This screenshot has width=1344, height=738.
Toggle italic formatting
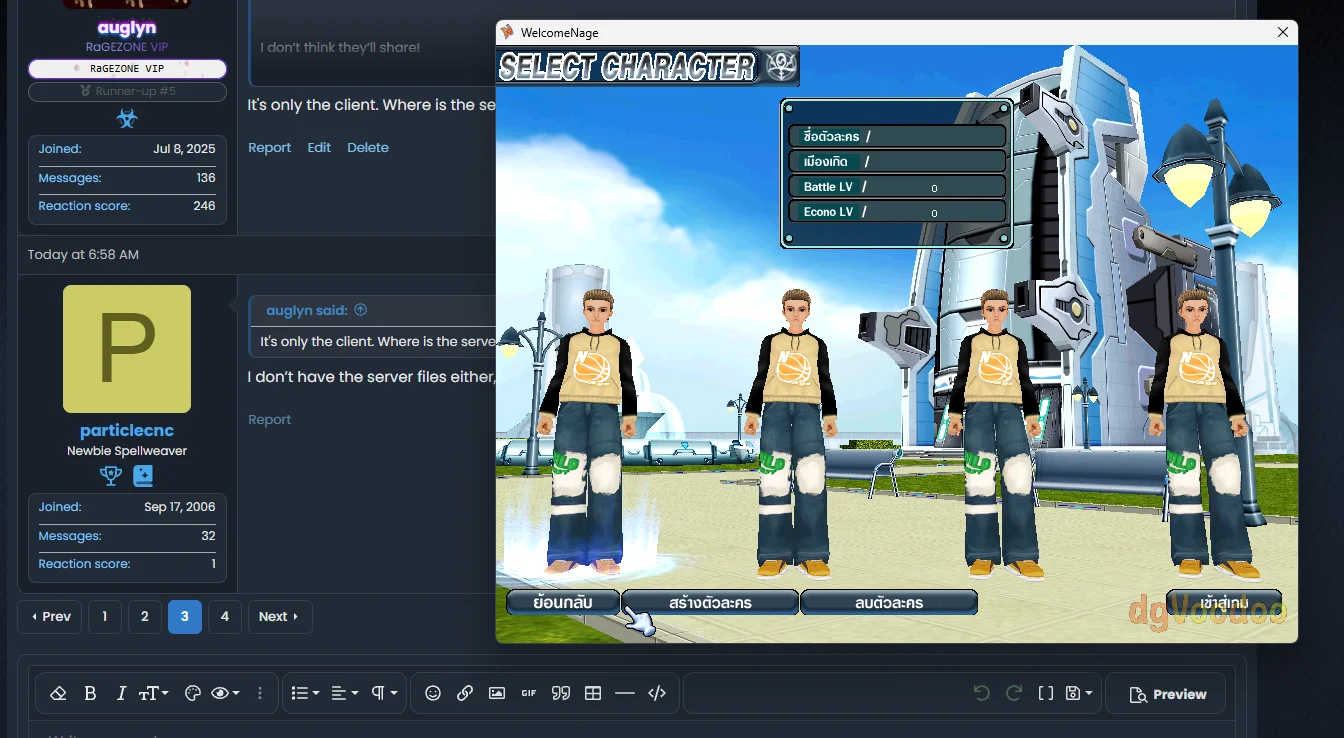coord(121,693)
